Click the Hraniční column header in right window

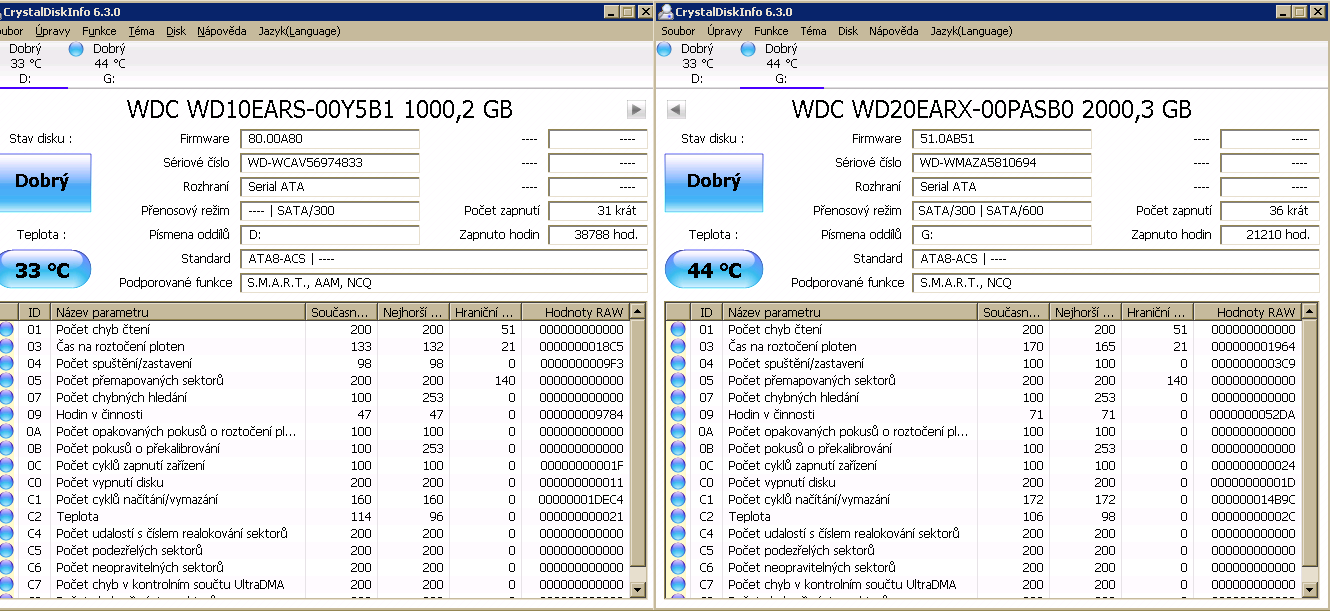[1157, 312]
